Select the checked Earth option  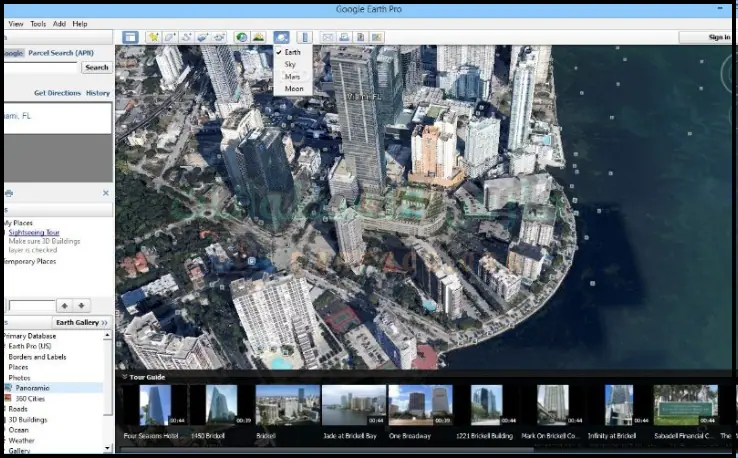click(x=291, y=51)
